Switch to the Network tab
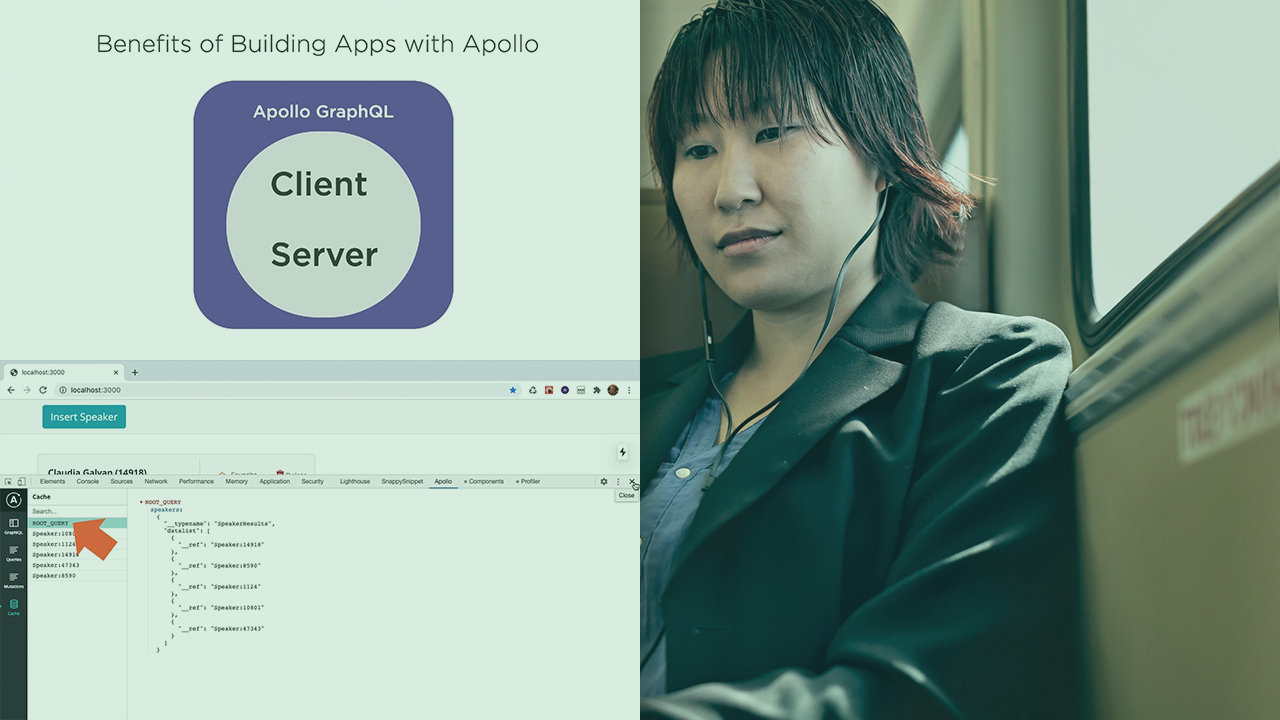Screen dimensions: 1280x720 156,481
